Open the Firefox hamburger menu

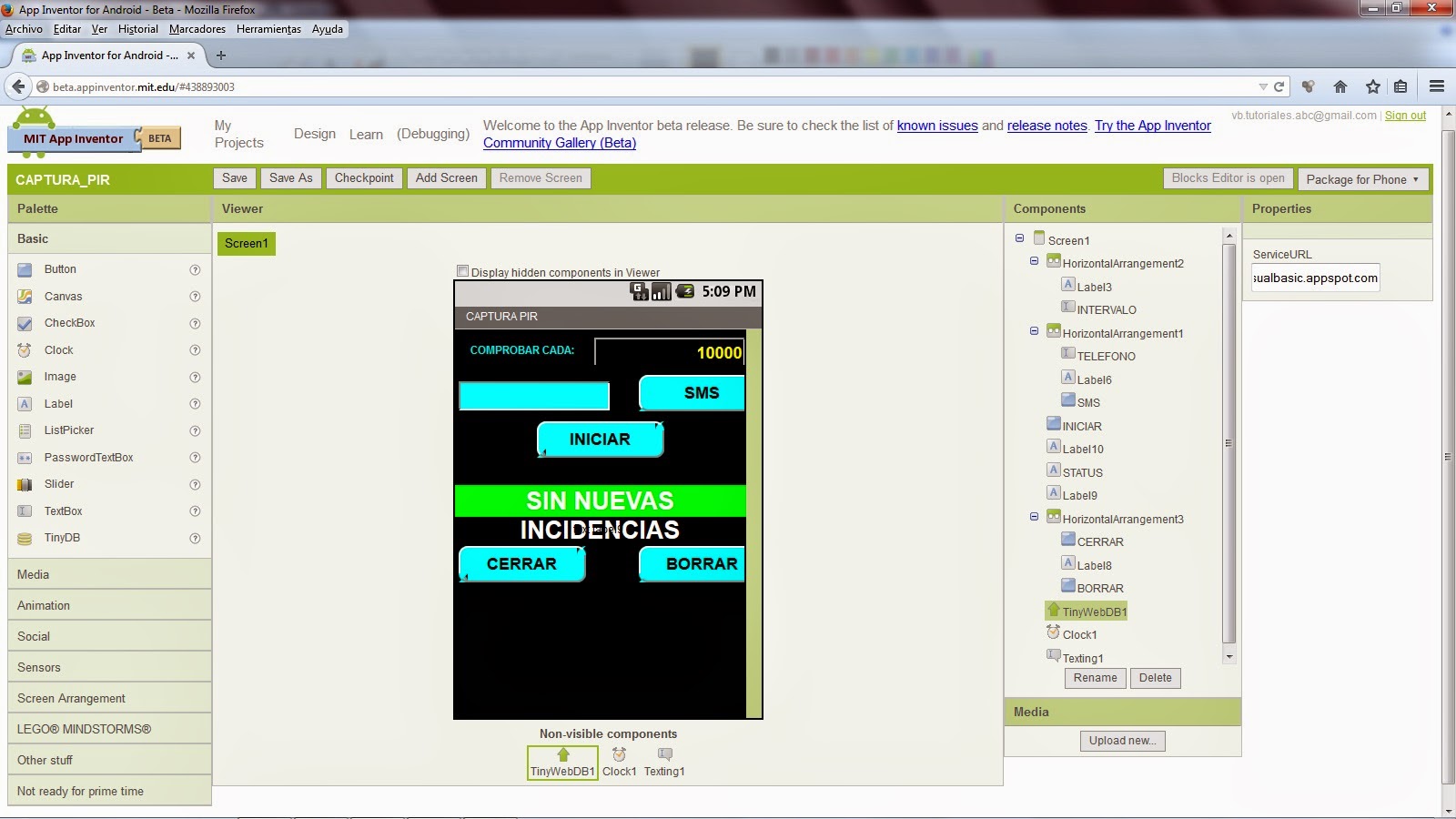click(1437, 86)
